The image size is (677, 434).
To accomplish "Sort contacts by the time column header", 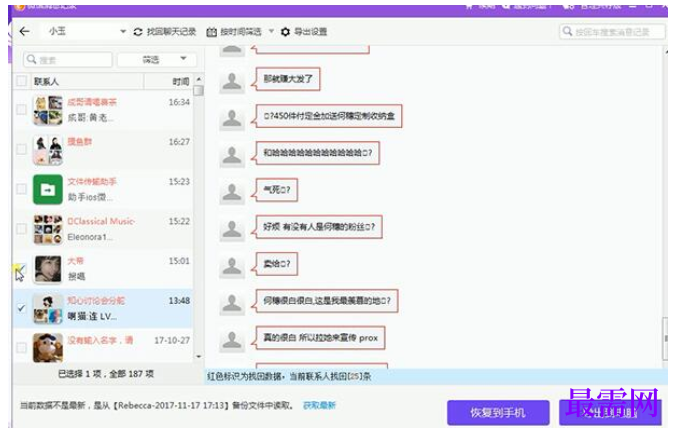I will pos(180,81).
